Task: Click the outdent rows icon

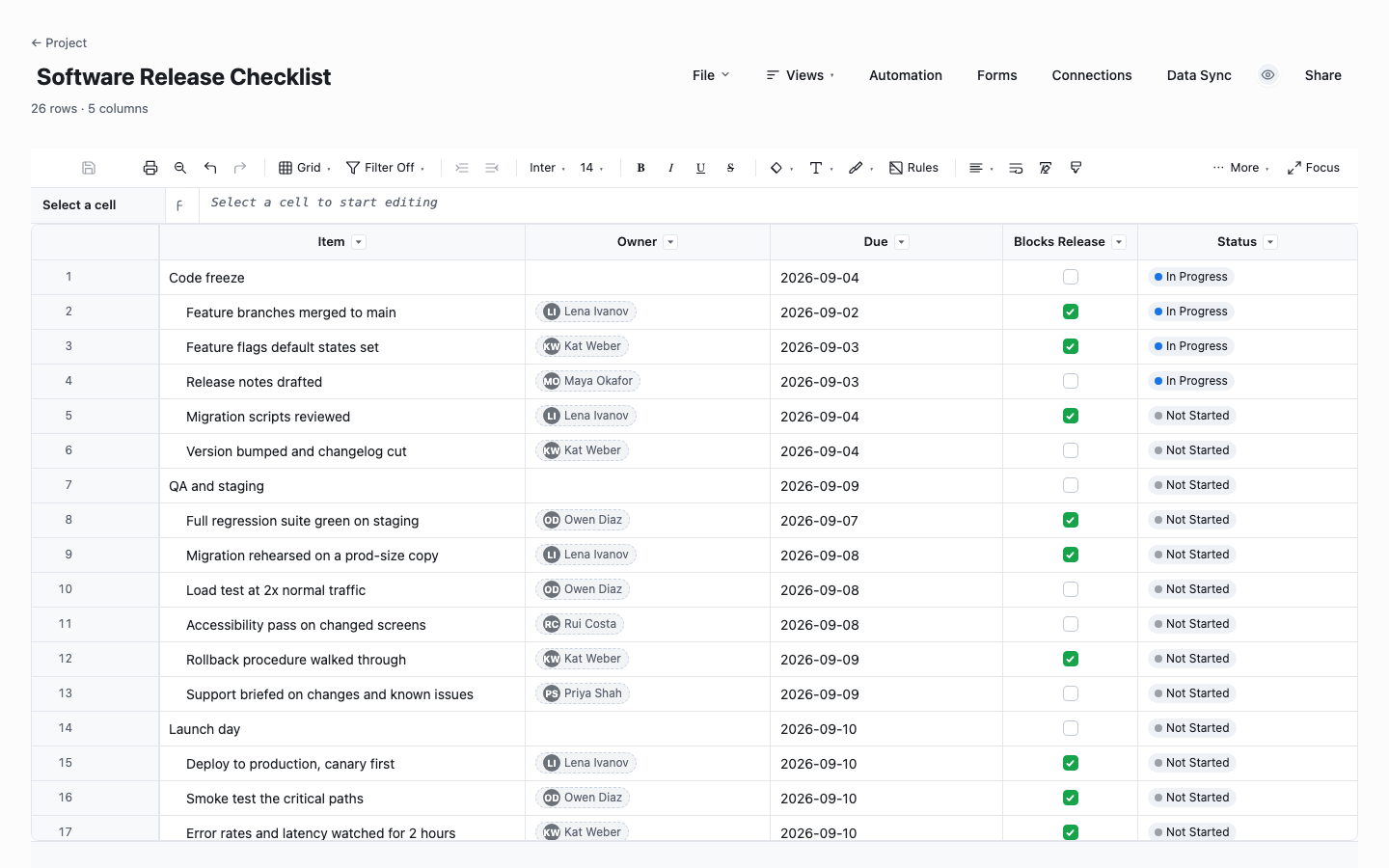Action: (492, 168)
